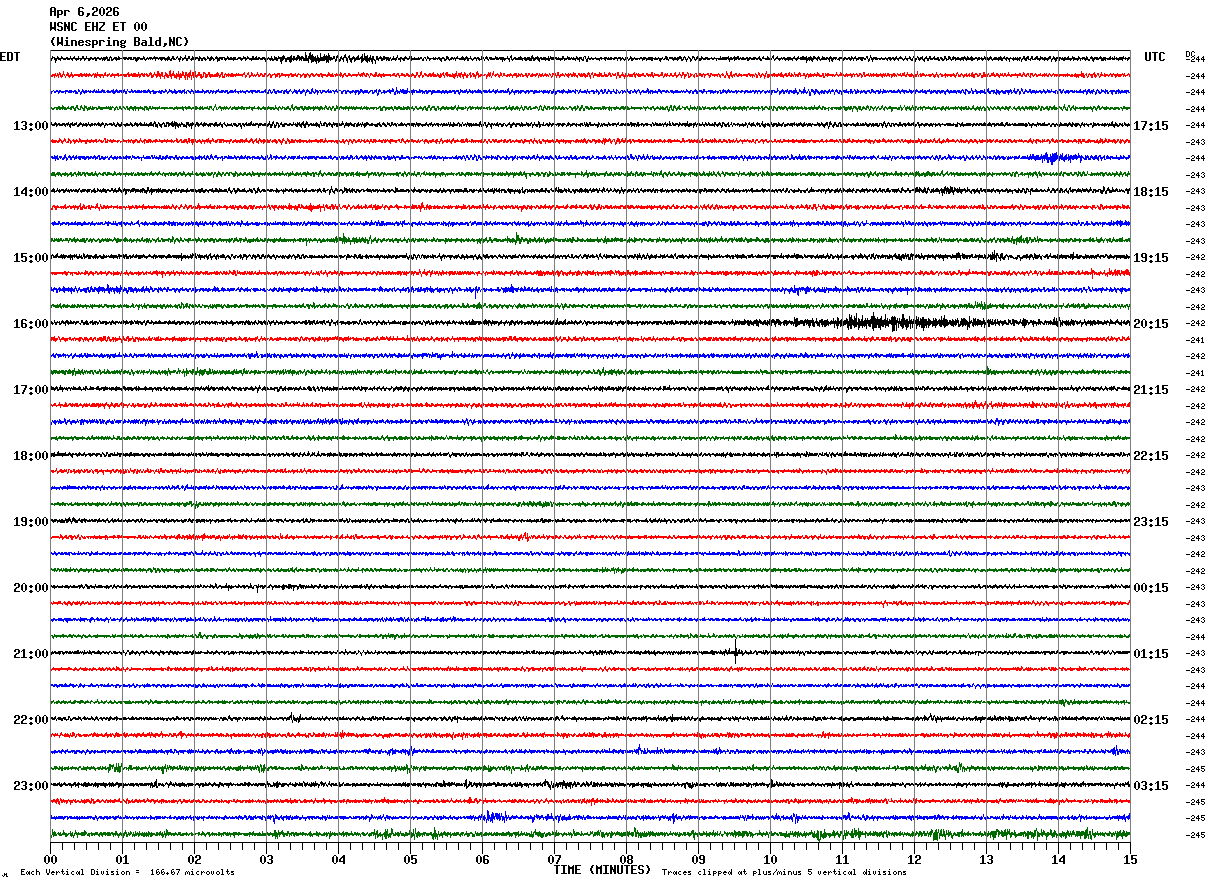Select the 22:00 EDT time label
Image resolution: width=1210 pixels, height=886 pixels.
[x=30, y=720]
